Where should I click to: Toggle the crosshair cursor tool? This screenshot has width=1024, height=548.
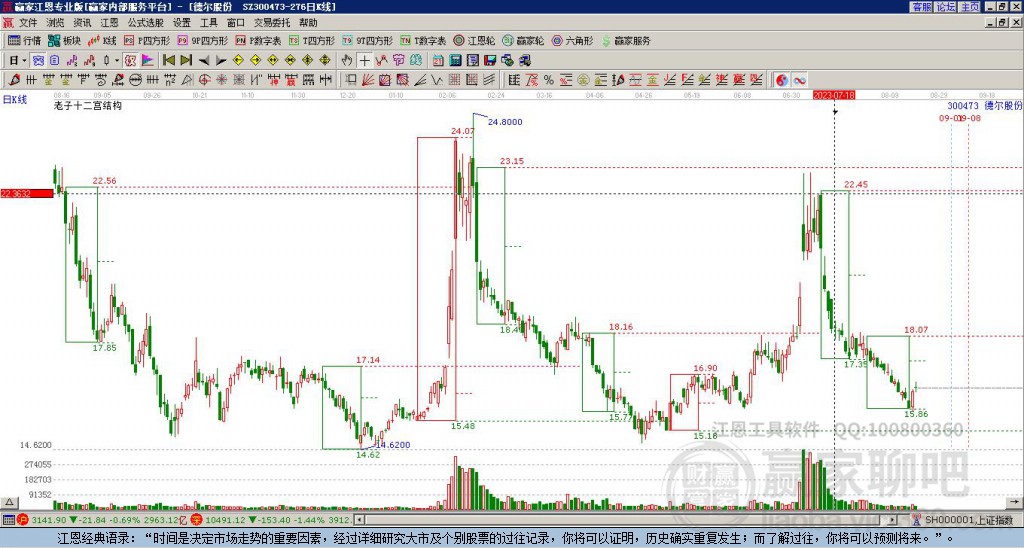[x=364, y=61]
